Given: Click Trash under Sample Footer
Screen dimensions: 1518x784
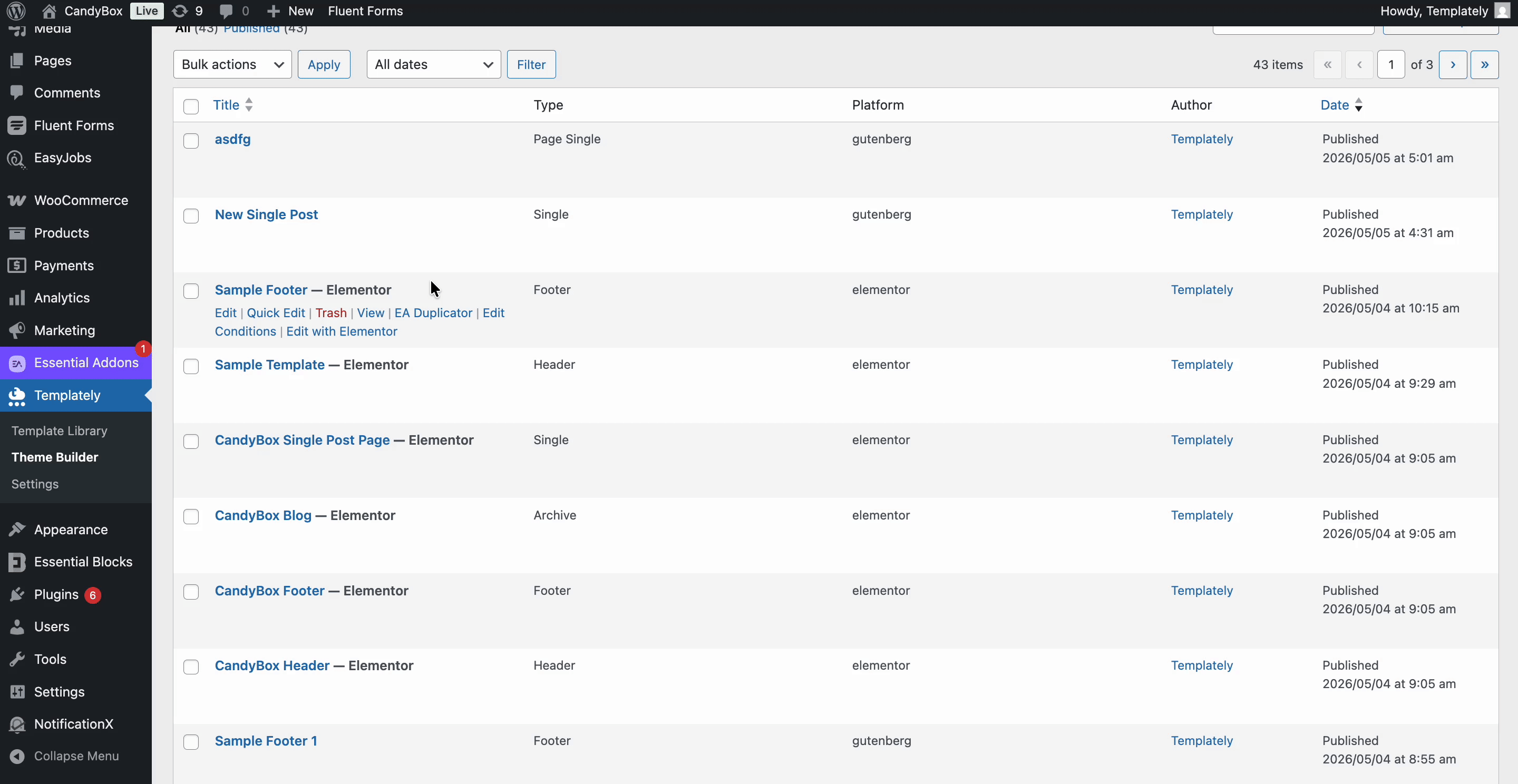Looking at the screenshot, I should [x=330, y=313].
